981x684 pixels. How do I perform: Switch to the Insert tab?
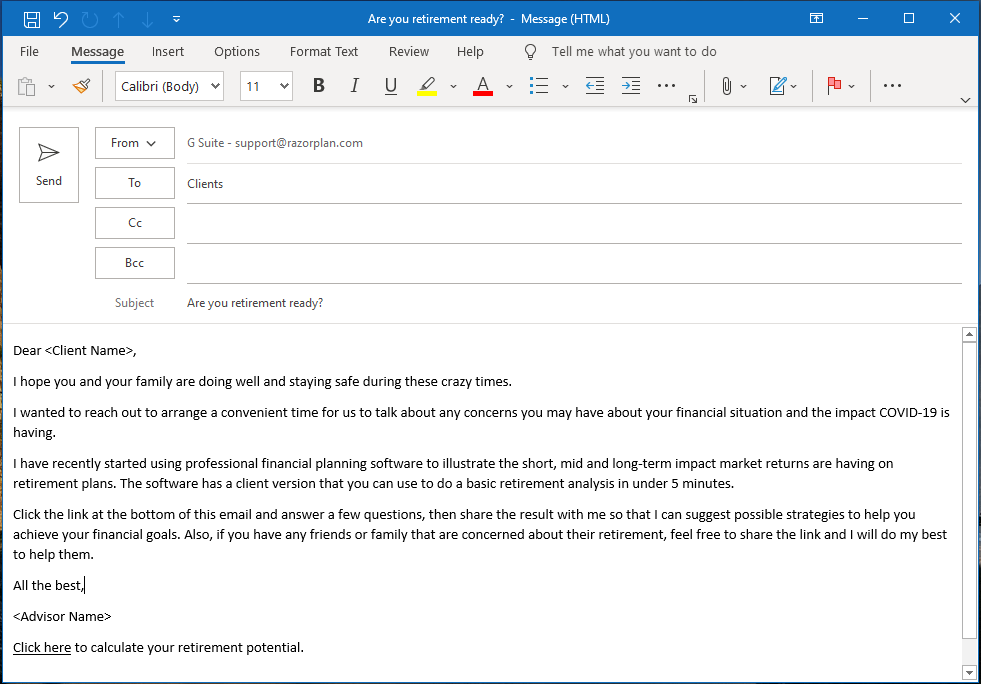pos(168,52)
